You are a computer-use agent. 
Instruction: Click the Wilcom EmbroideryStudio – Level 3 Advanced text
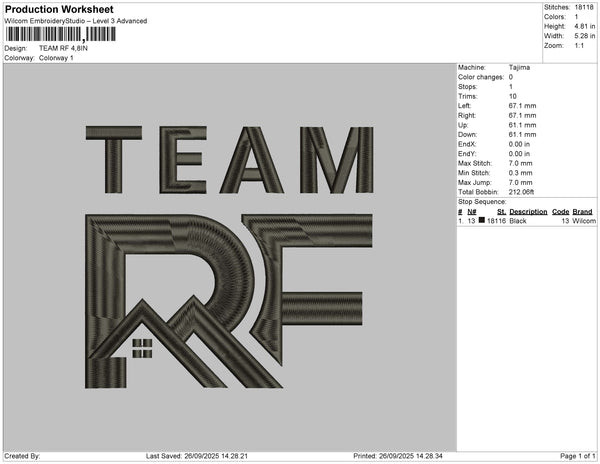click(x=76, y=21)
